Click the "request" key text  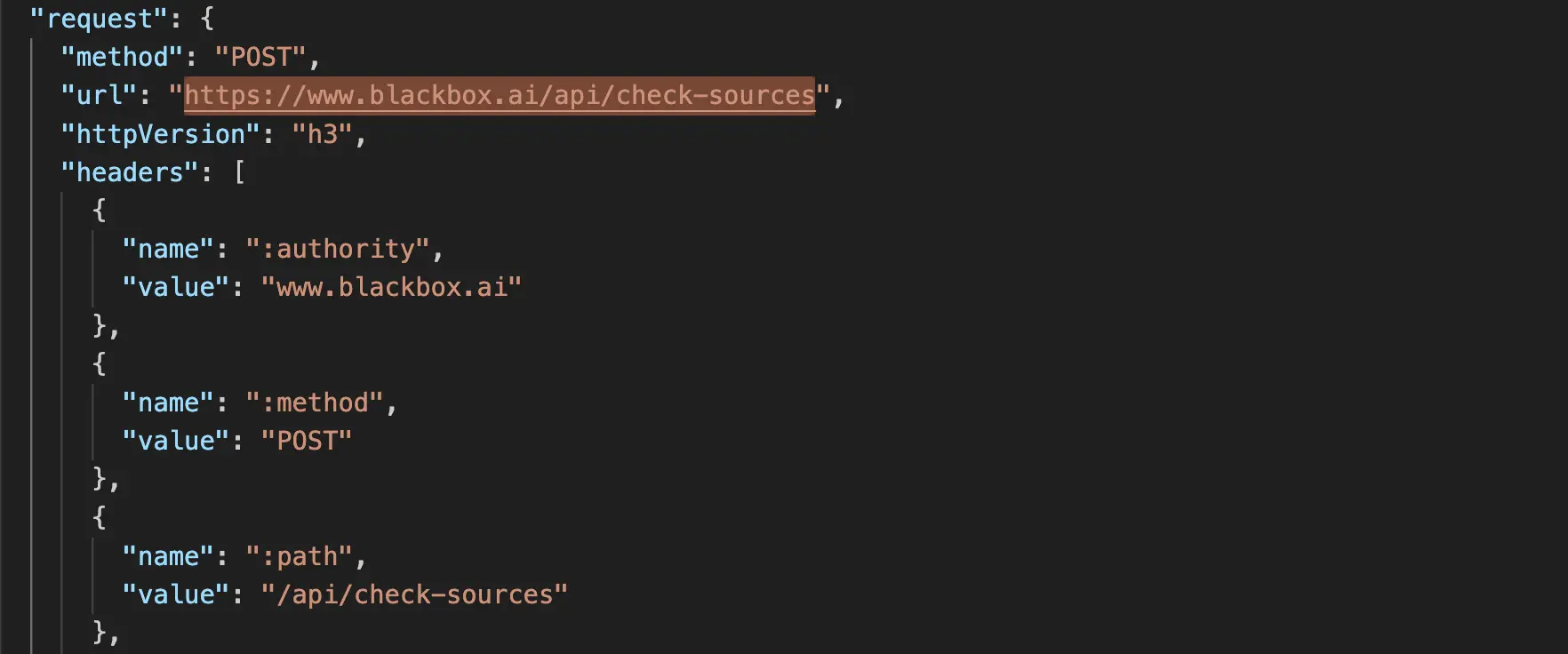tap(99, 19)
